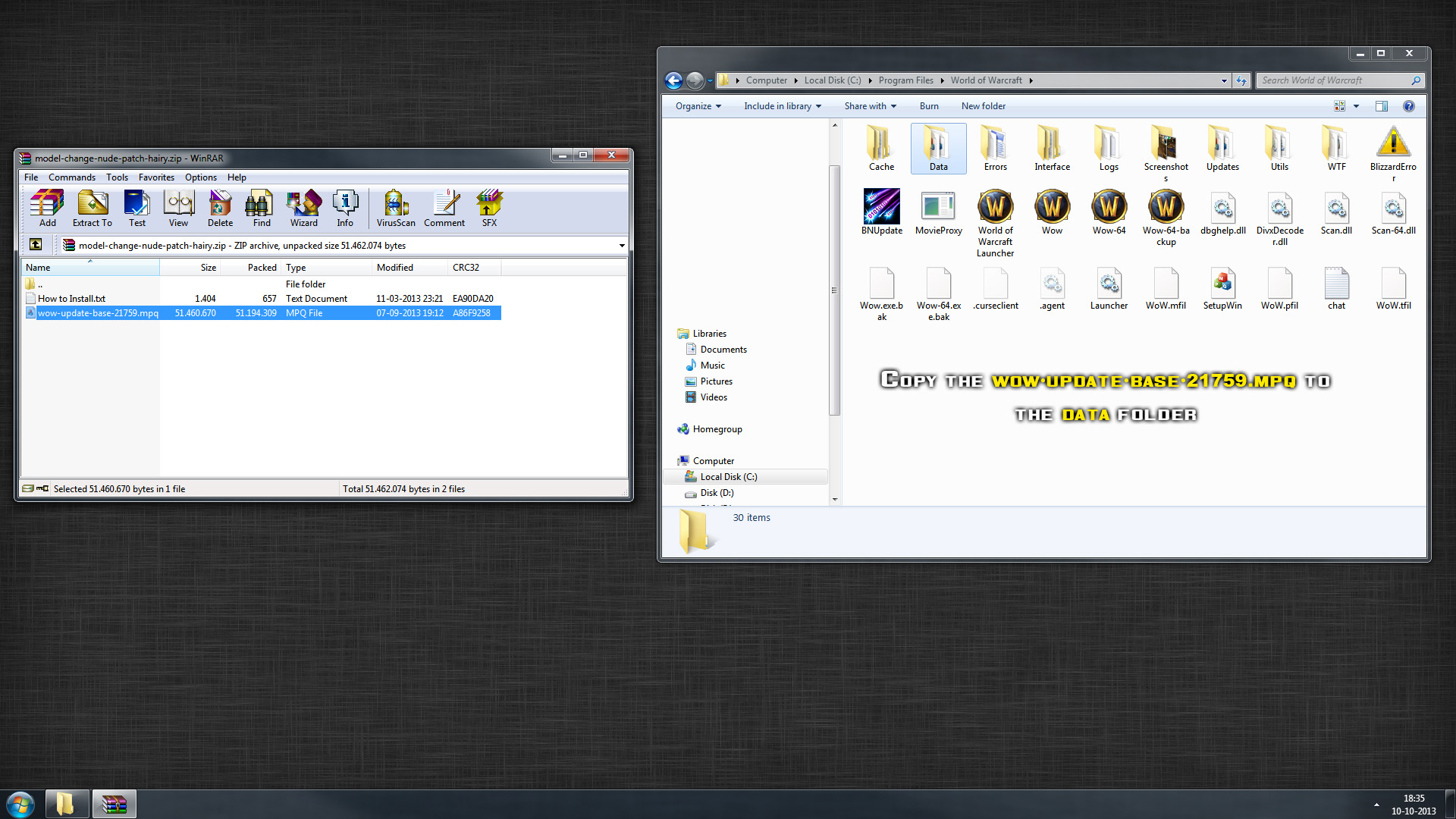Open the Favorites menu in WinRAR
Image resolution: width=1456 pixels, height=819 pixels.
[x=156, y=177]
